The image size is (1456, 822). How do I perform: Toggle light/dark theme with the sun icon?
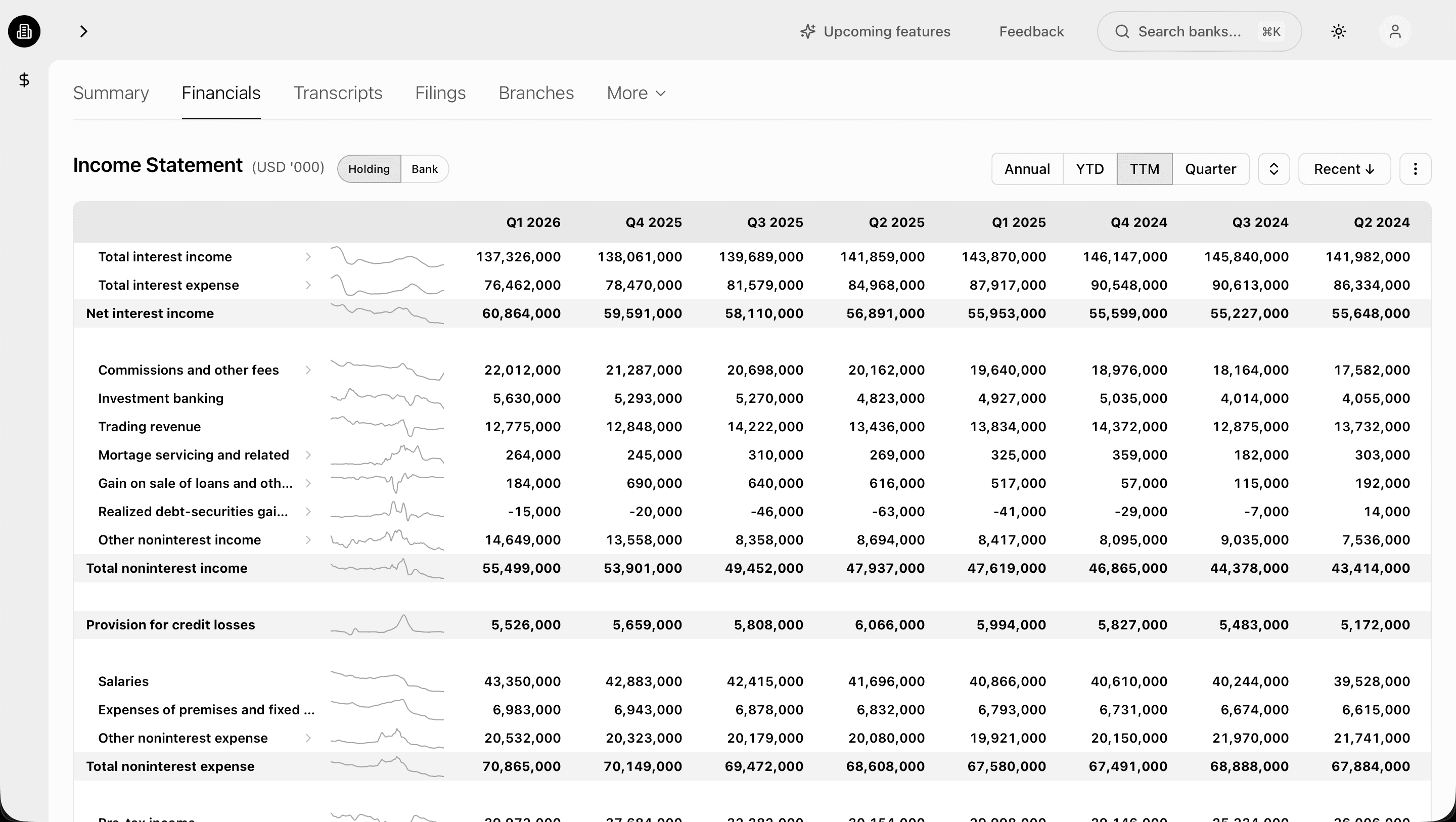[1338, 31]
